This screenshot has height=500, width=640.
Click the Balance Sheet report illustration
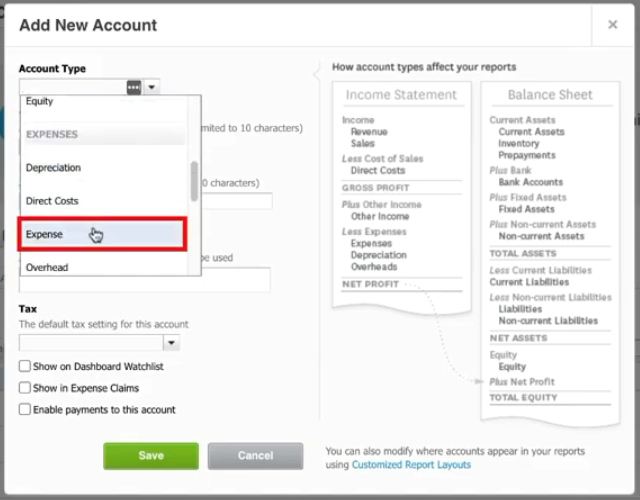coord(550,253)
